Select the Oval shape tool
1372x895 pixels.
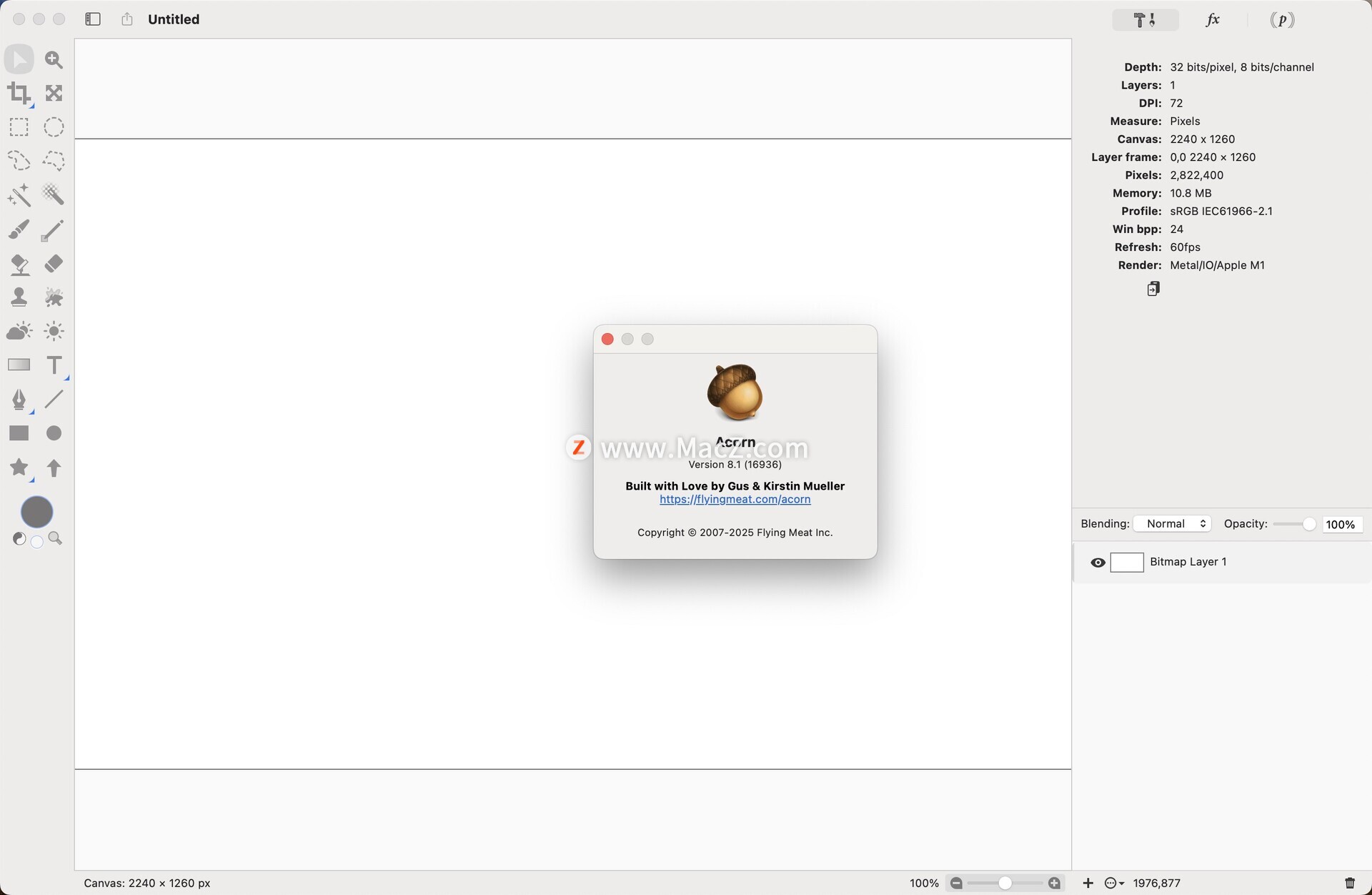54,433
